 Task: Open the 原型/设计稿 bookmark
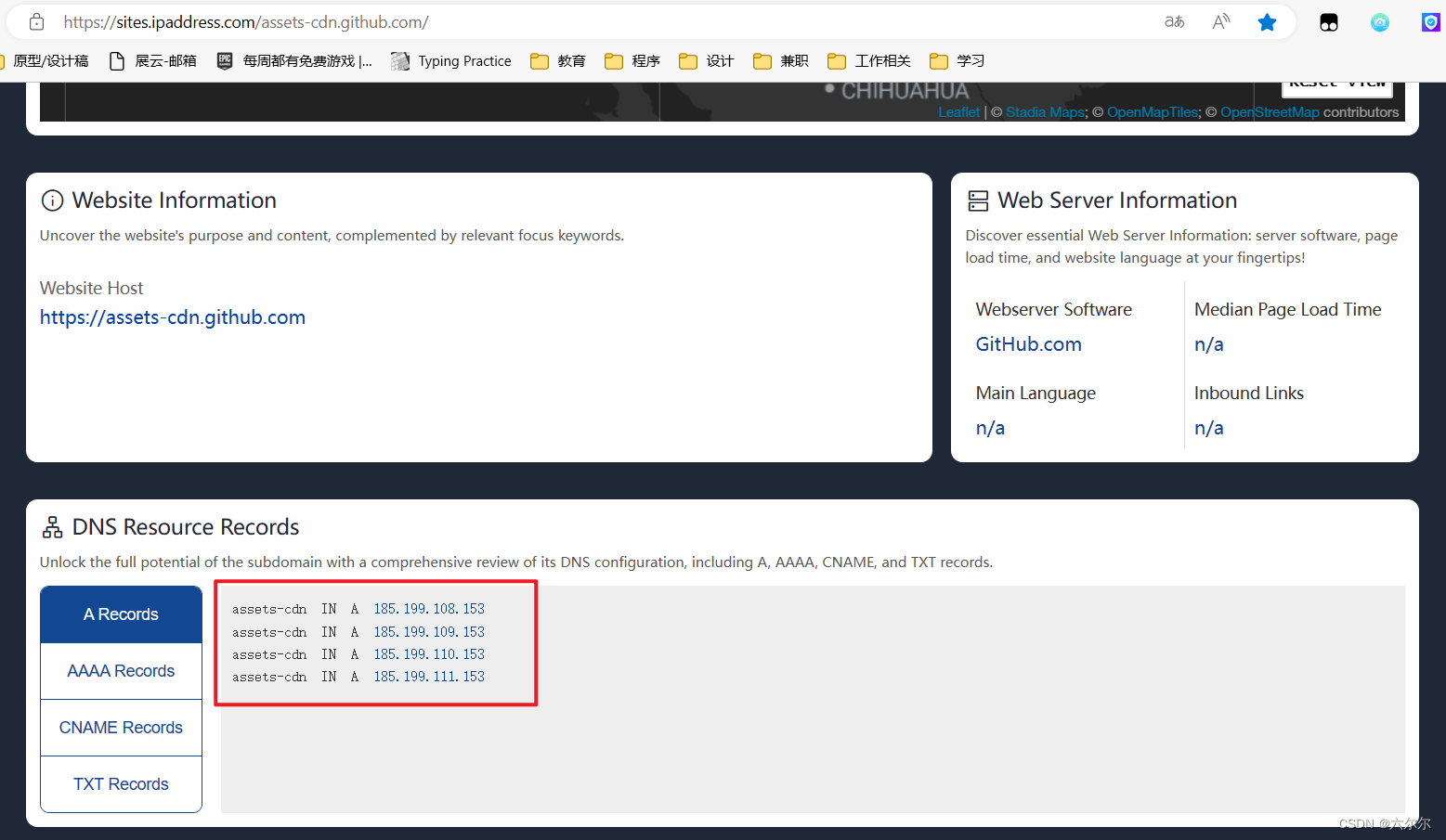(44, 61)
